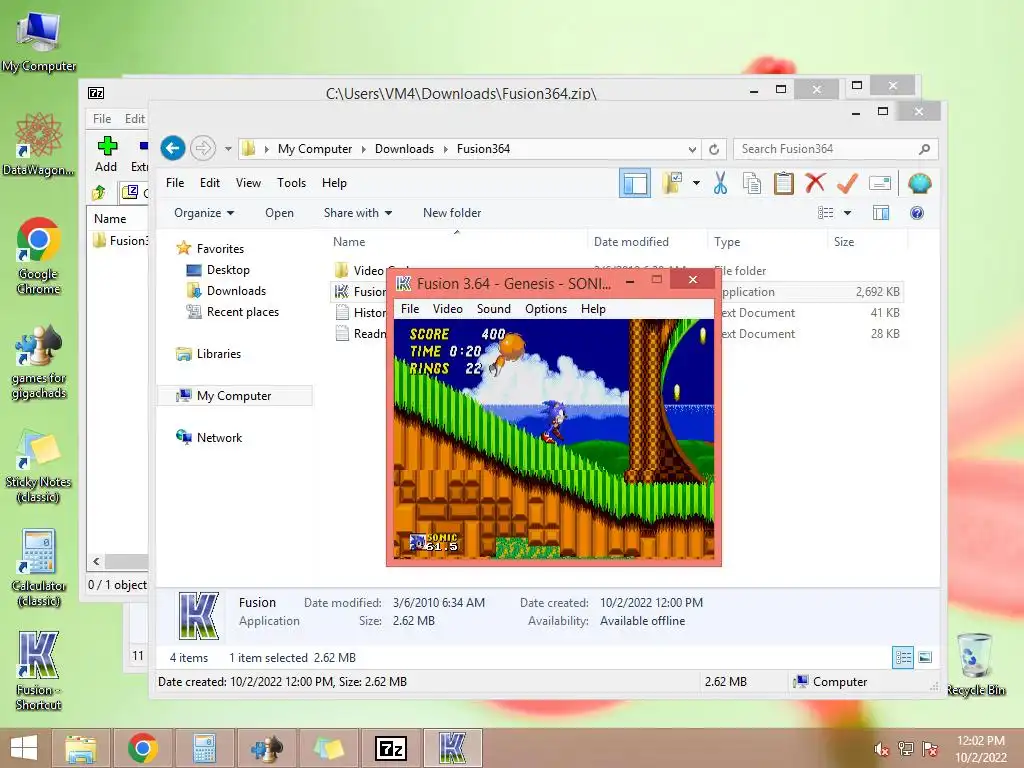Open the Google Chrome desktop icon
1024x768 pixels.
point(39,256)
